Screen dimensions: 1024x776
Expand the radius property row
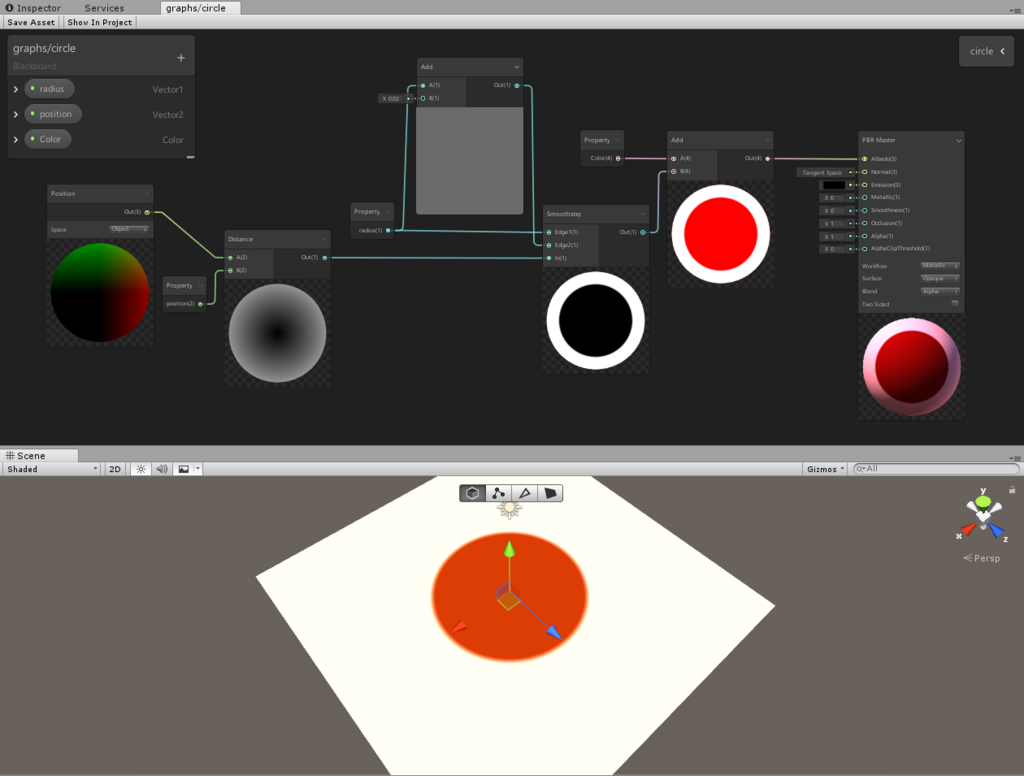(x=16, y=89)
